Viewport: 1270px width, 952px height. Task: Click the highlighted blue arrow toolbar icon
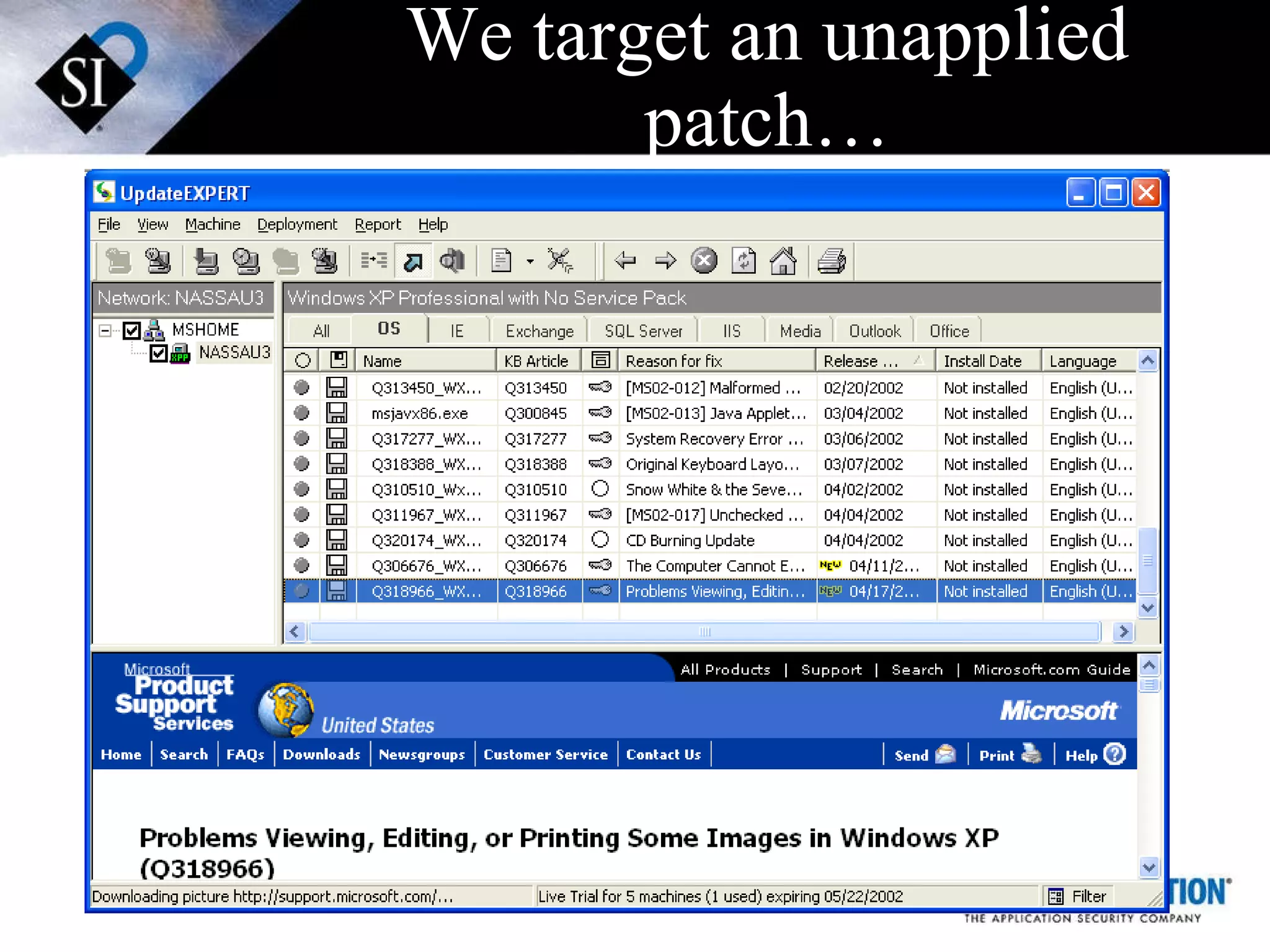413,260
